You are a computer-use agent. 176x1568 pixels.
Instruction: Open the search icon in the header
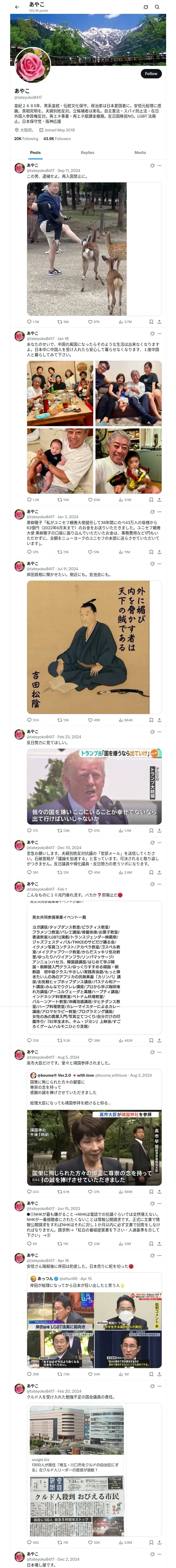157,7
